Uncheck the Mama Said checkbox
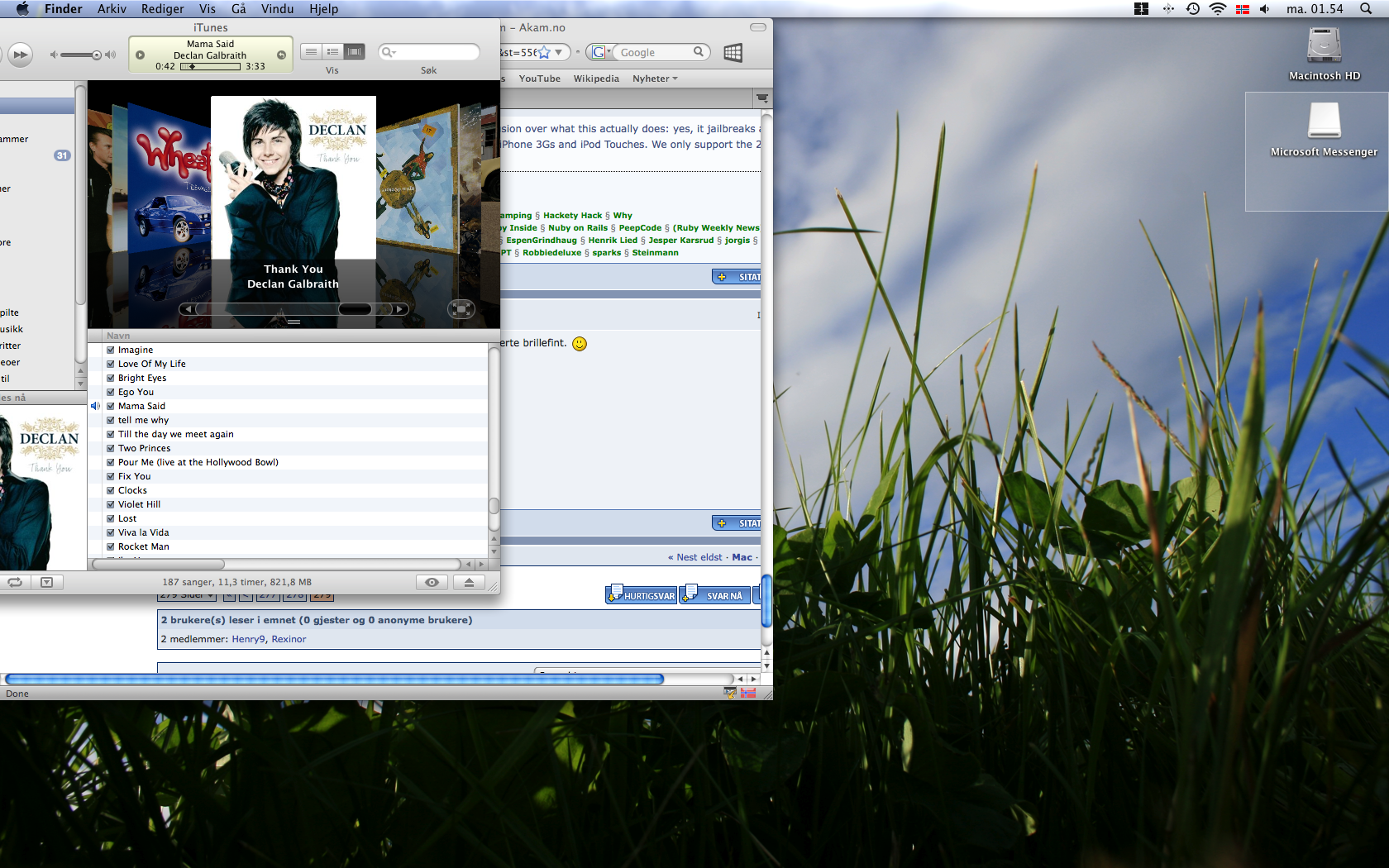Image resolution: width=1389 pixels, height=868 pixels. [111, 406]
